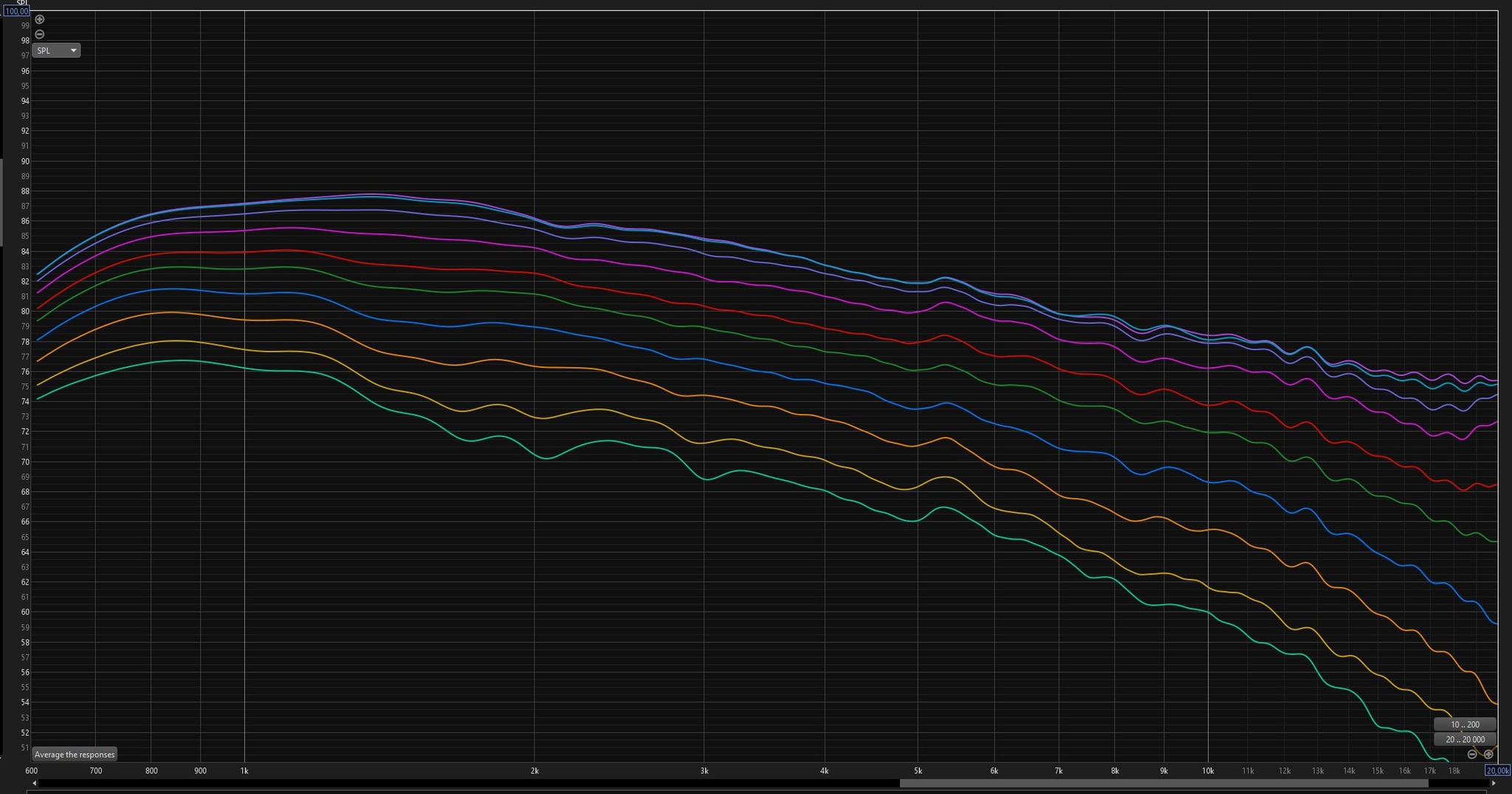
Task: Click the 51 value on SPL axis
Action: [x=25, y=747]
